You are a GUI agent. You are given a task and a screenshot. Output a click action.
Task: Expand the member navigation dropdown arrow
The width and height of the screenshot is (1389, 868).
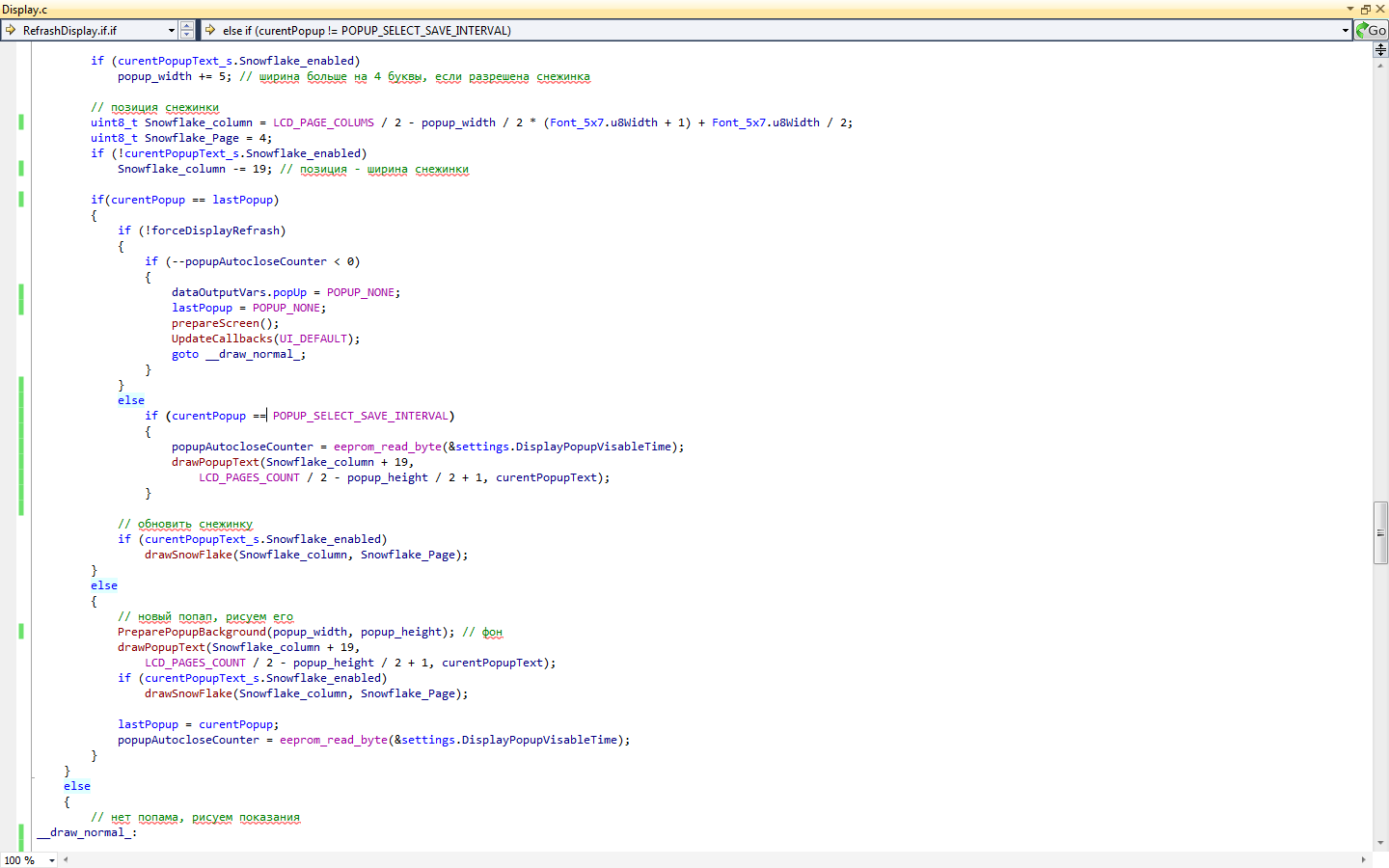pyautogui.click(x=1345, y=30)
